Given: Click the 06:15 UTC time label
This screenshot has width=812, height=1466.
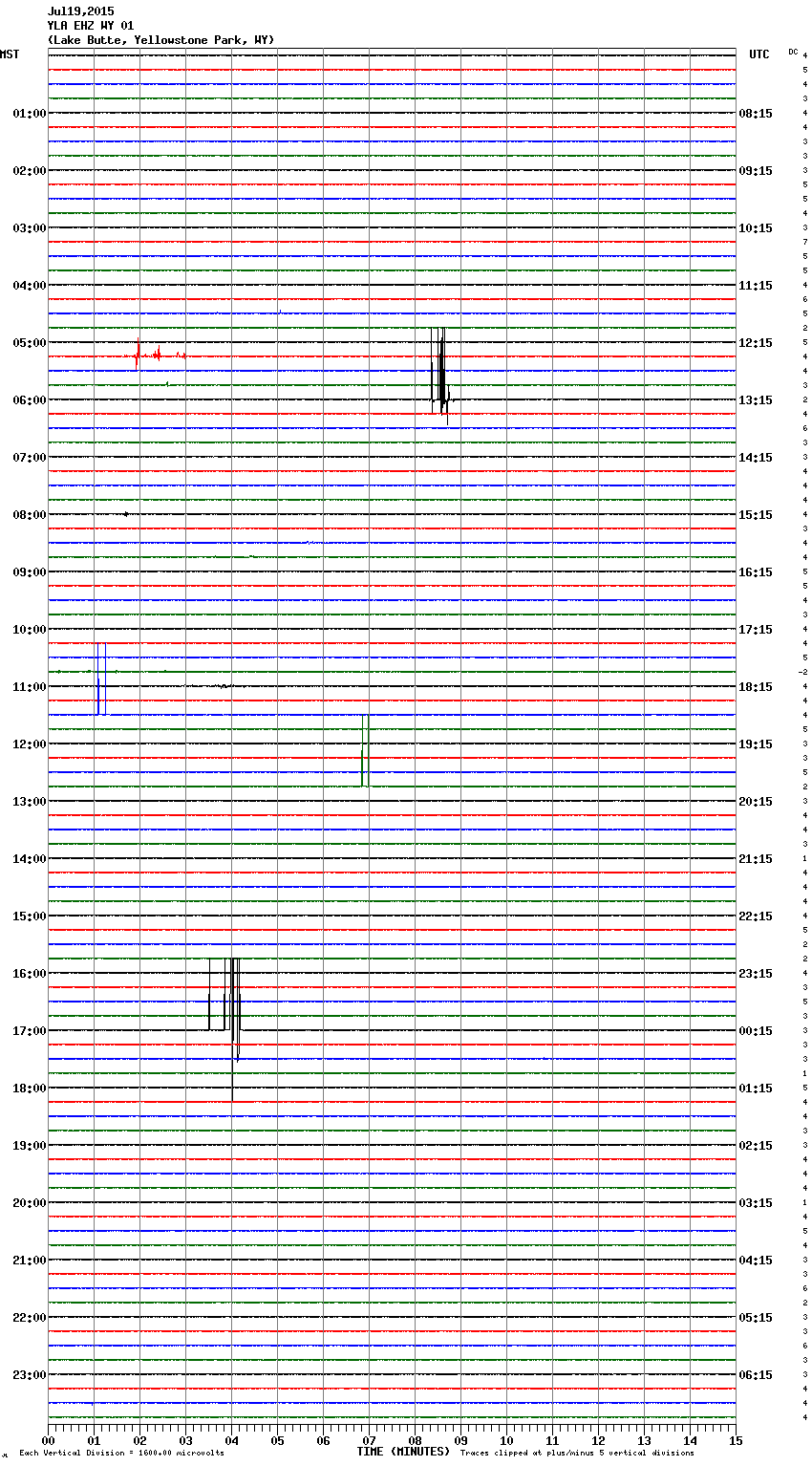Looking at the screenshot, I should pyautogui.click(x=756, y=1374).
